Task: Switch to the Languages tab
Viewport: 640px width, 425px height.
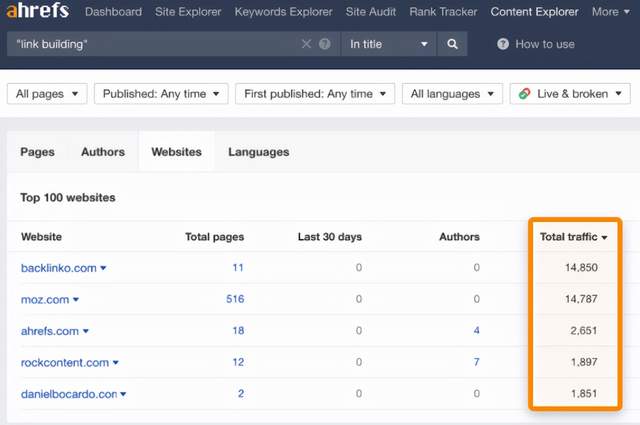Action: [x=258, y=152]
